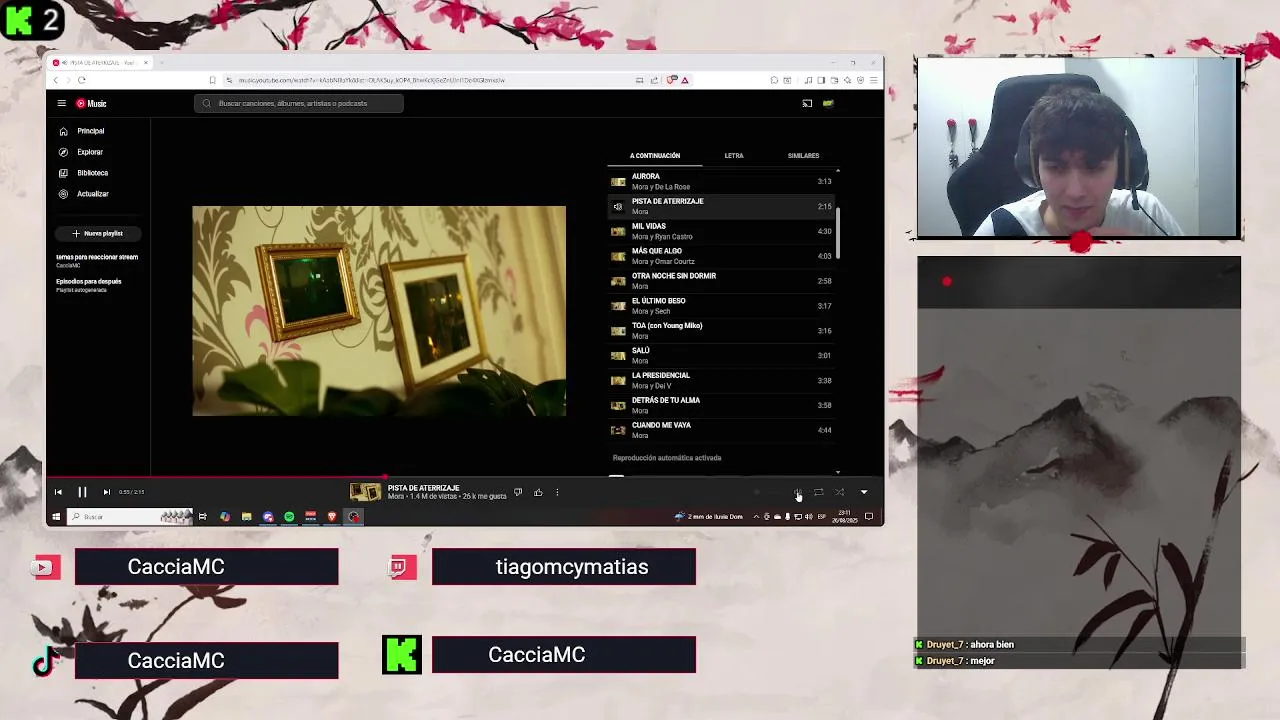The width and height of the screenshot is (1280, 720).
Task: Dislike PISTA DE ATERRIZAJE in player bar
Action: pos(517,492)
